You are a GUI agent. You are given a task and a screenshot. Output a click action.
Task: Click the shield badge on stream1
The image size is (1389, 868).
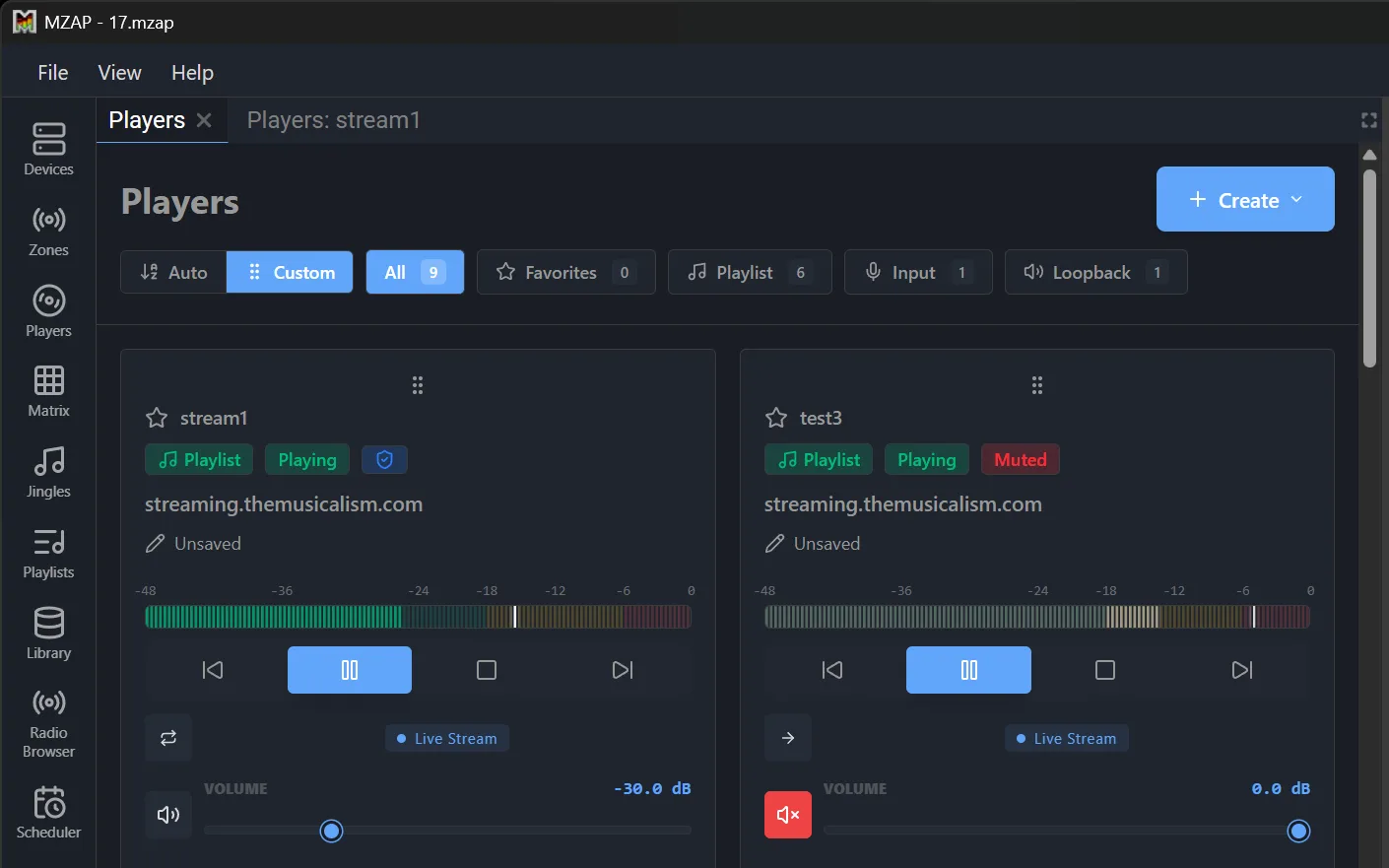pos(384,459)
